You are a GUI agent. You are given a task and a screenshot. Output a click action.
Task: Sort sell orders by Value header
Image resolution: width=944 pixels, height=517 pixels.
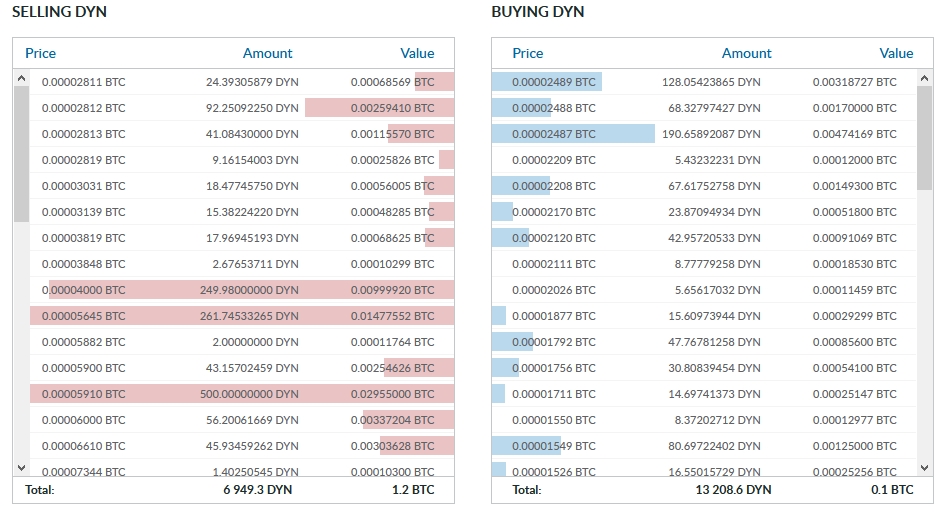(417, 53)
